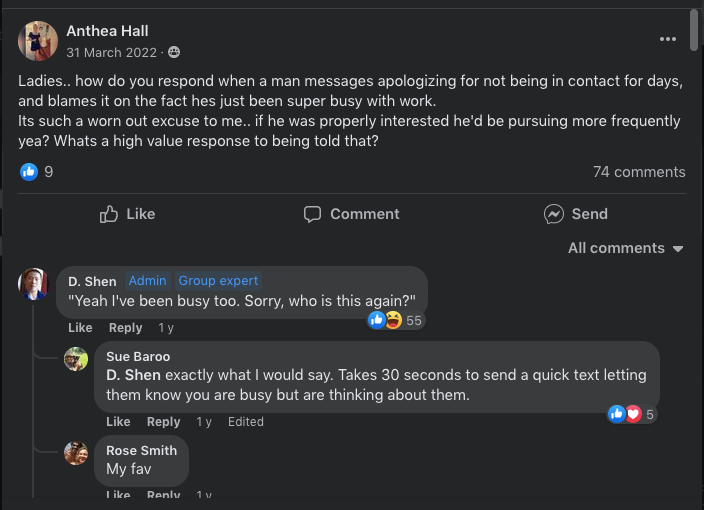This screenshot has height=510, width=704.
Task: Click the Edited label on Sue Baroo's reply
Action: 246,422
